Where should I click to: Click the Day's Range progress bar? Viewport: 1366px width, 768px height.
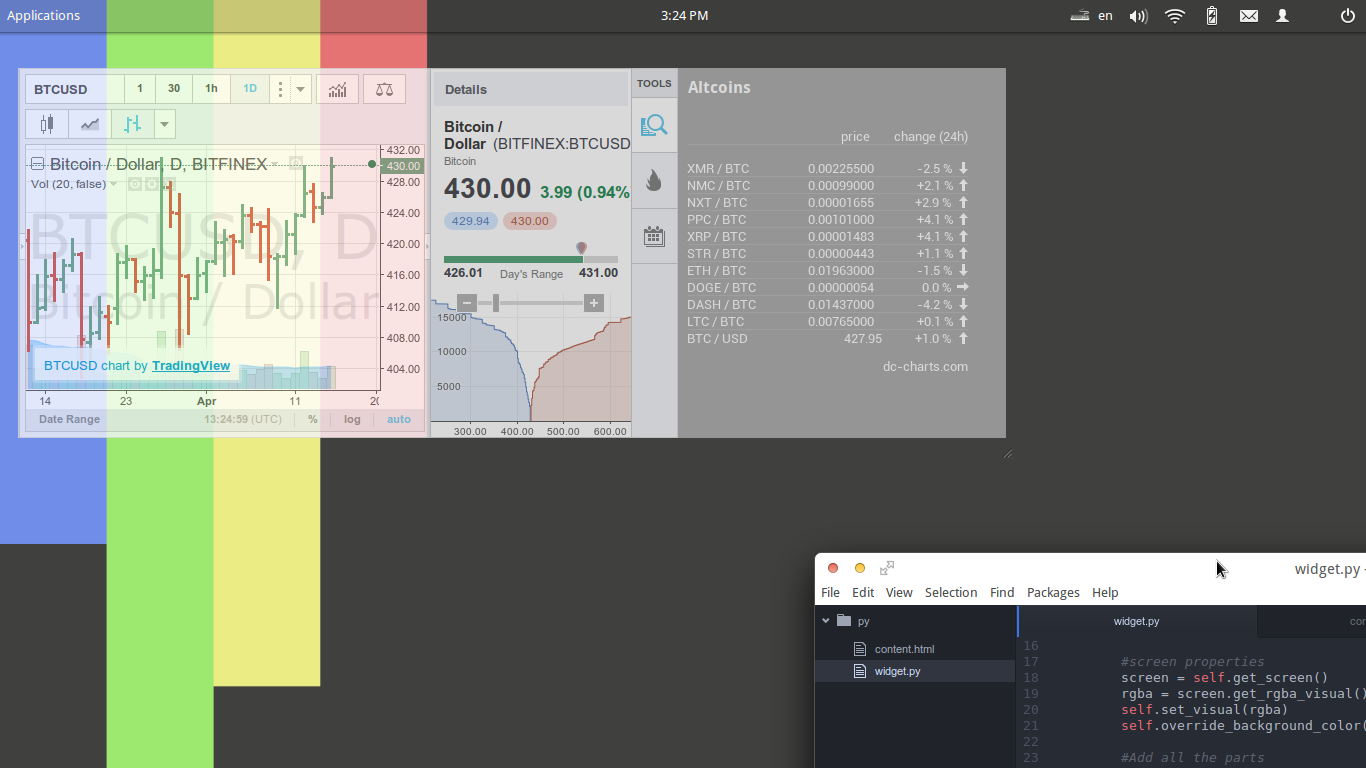coord(531,259)
